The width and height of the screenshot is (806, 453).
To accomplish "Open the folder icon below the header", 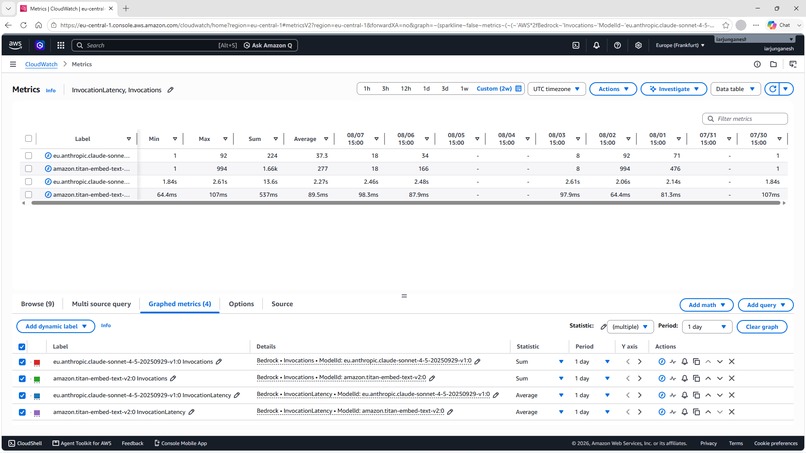I will click(773, 64).
